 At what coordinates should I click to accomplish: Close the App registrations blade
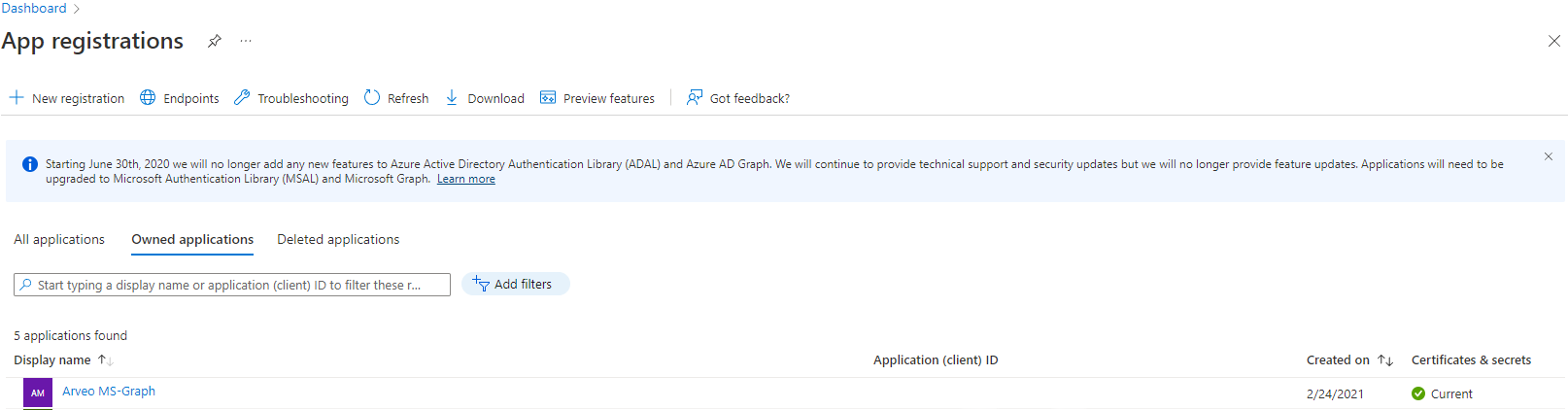point(1553,41)
